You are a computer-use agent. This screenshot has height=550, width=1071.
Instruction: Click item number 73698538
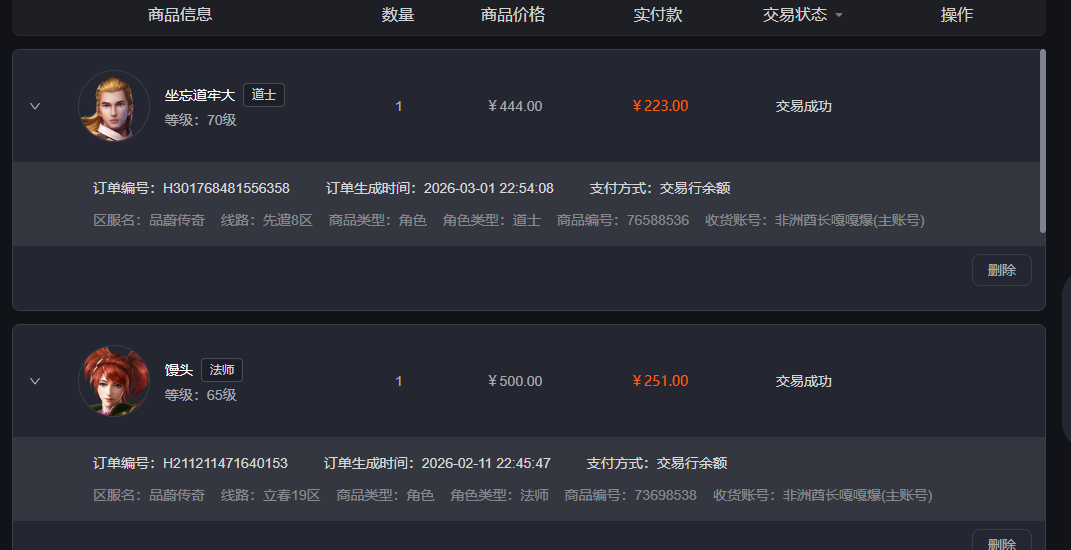(x=665, y=495)
